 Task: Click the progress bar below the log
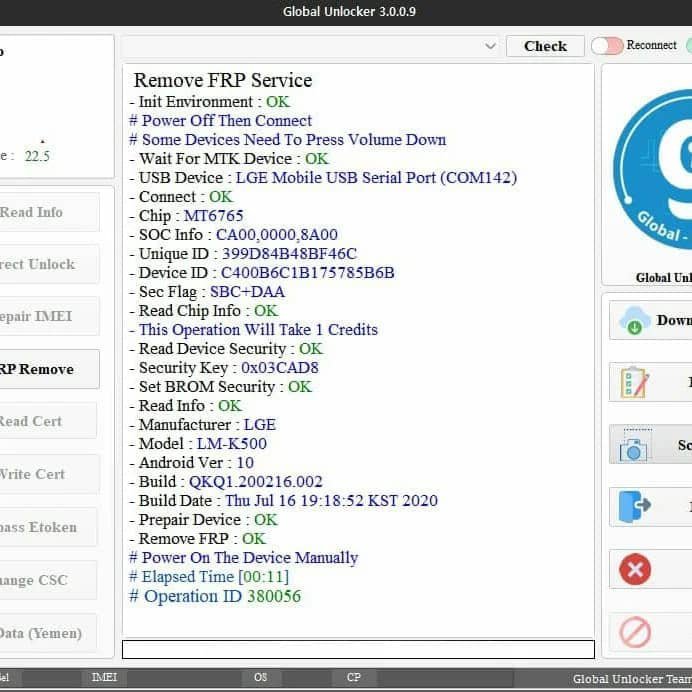coord(358,650)
